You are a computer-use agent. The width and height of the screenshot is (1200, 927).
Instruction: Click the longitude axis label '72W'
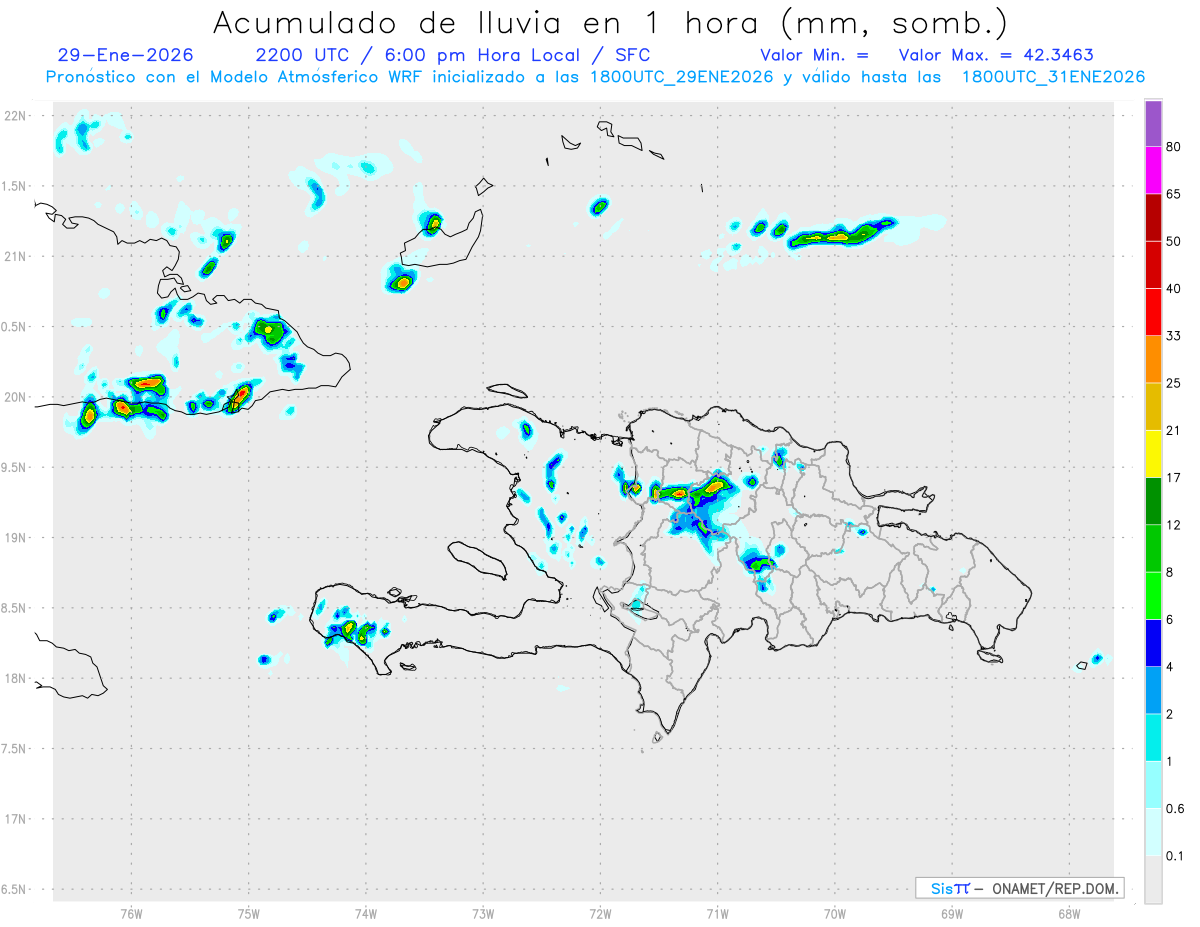[600, 913]
